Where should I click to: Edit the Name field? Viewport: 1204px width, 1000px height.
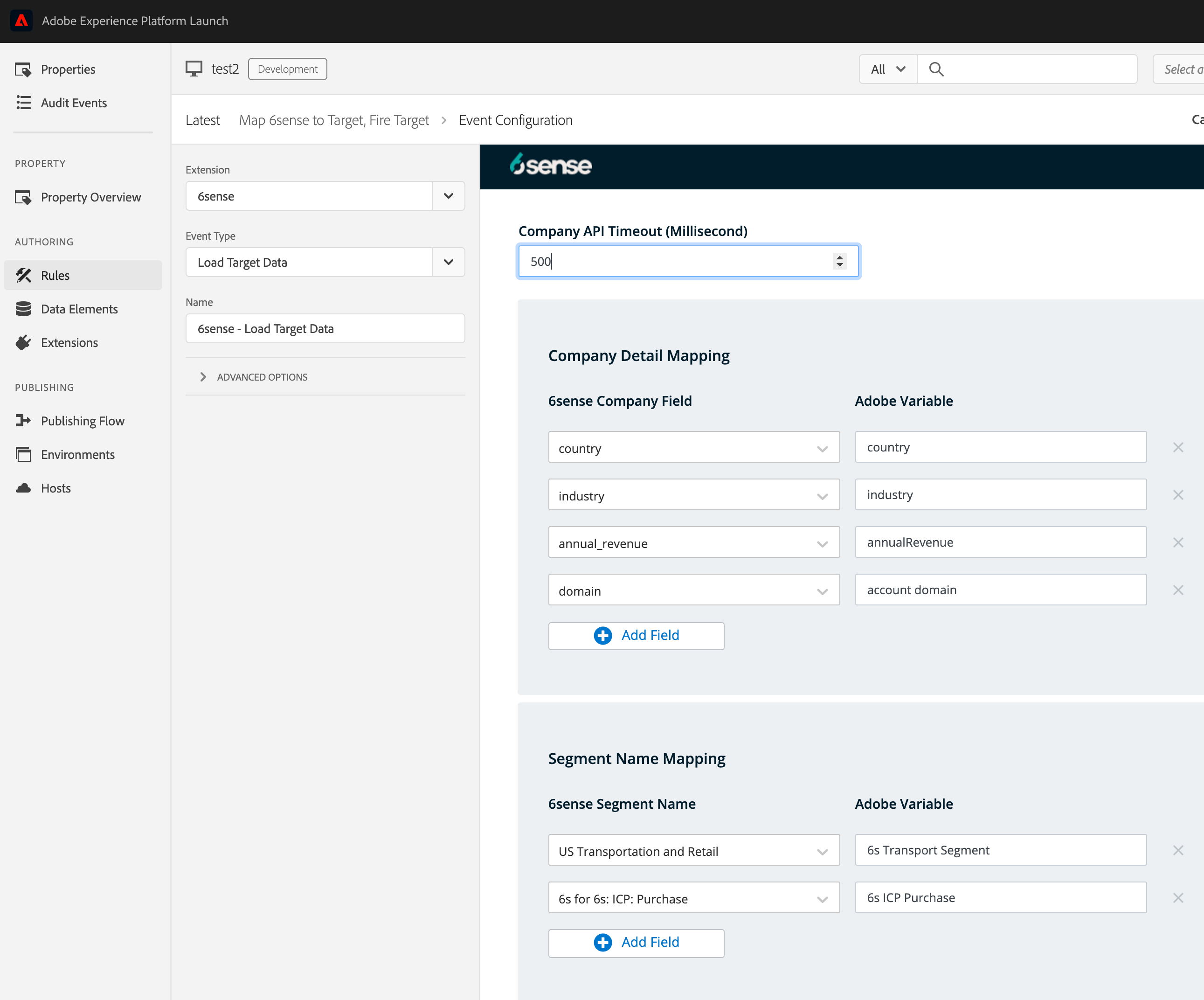[x=325, y=328]
